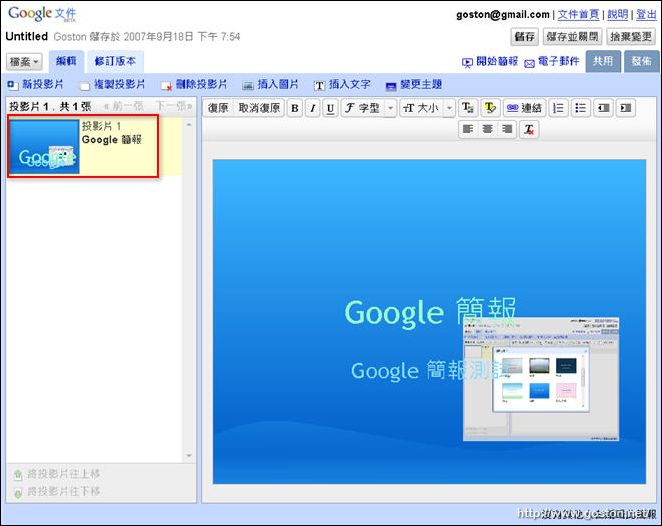Click 前一張 previous slide link
This screenshot has width=662, height=526.
124,106
